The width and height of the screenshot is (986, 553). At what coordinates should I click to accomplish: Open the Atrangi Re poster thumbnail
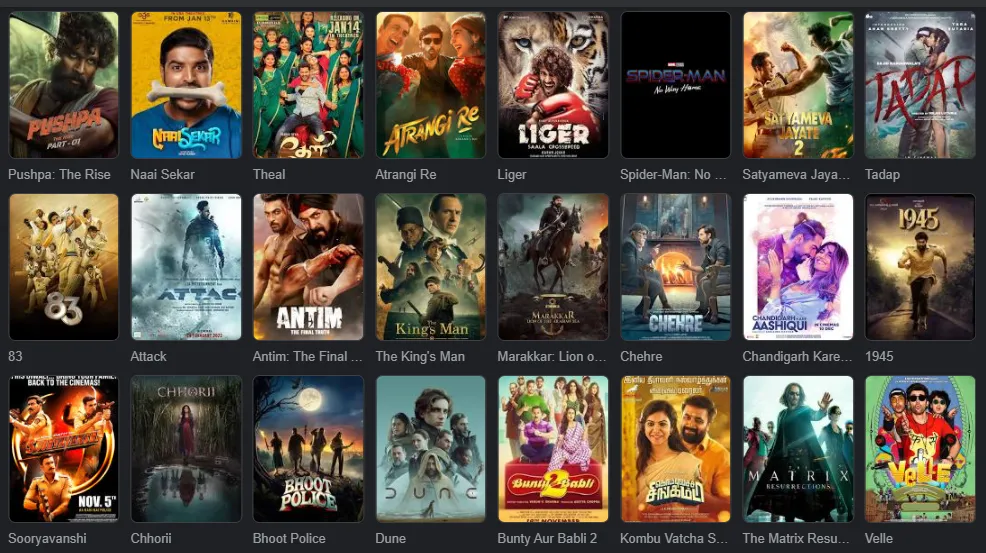[431, 85]
